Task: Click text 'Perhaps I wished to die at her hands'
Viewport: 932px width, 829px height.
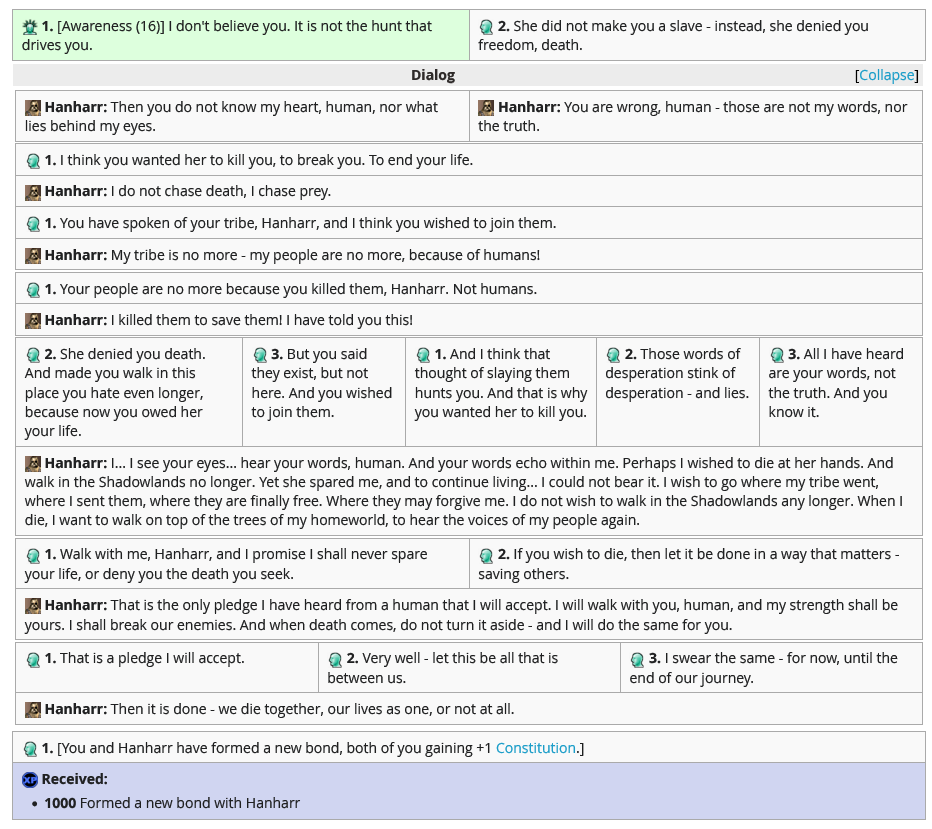Action: (743, 462)
